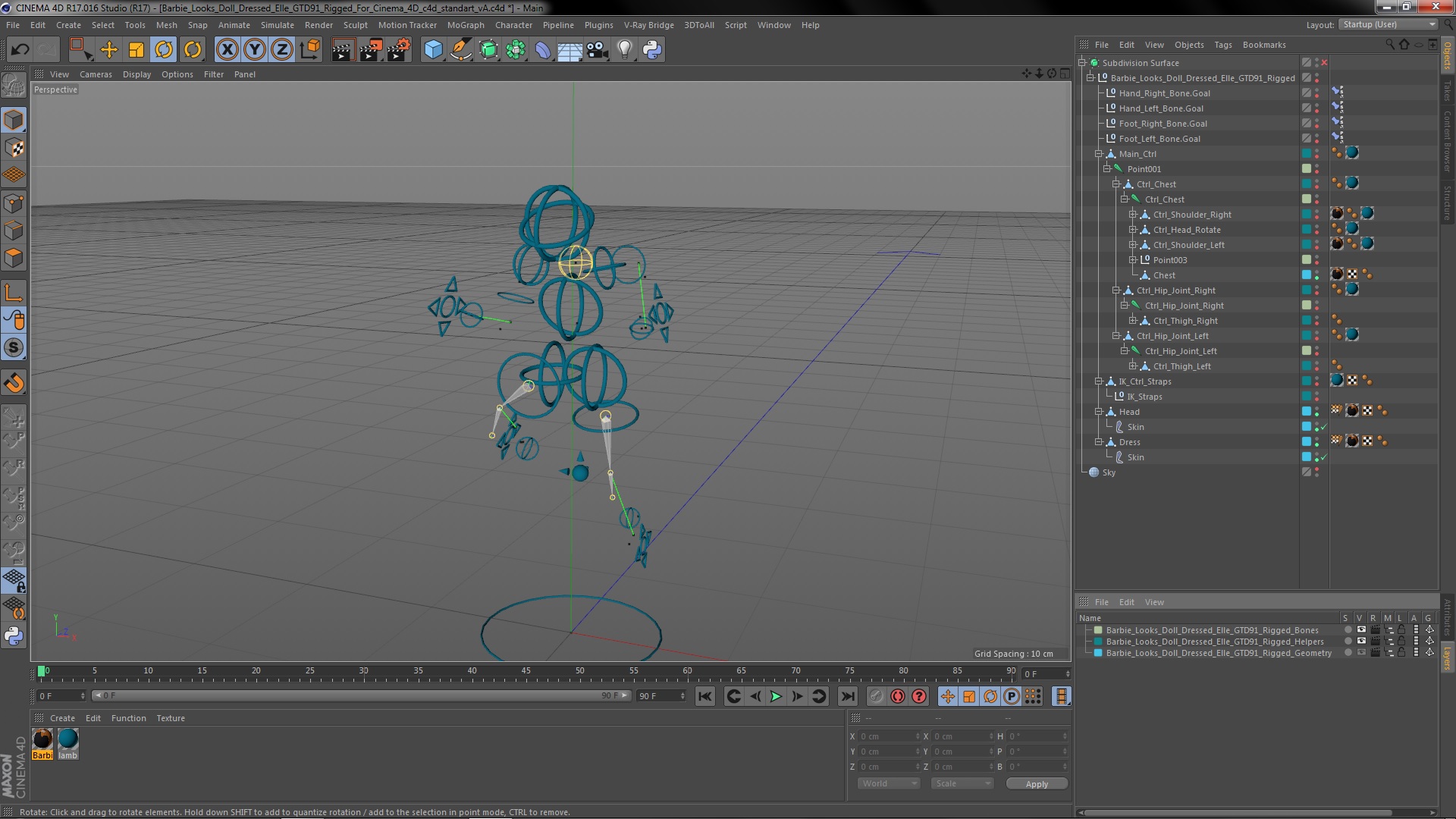Activate the Scale tool
Image resolution: width=1456 pixels, height=819 pixels.
point(136,50)
